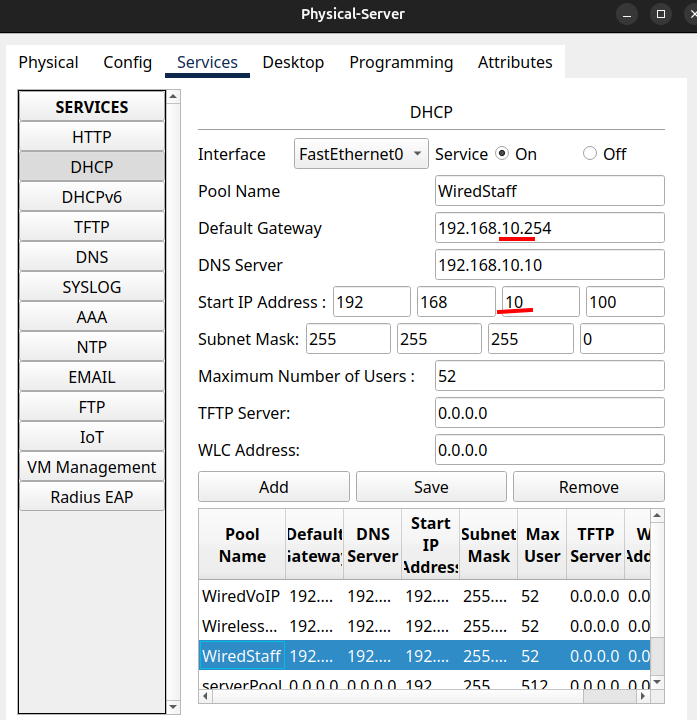
Task: Click Start IP second octet field 168
Action: coord(456,302)
